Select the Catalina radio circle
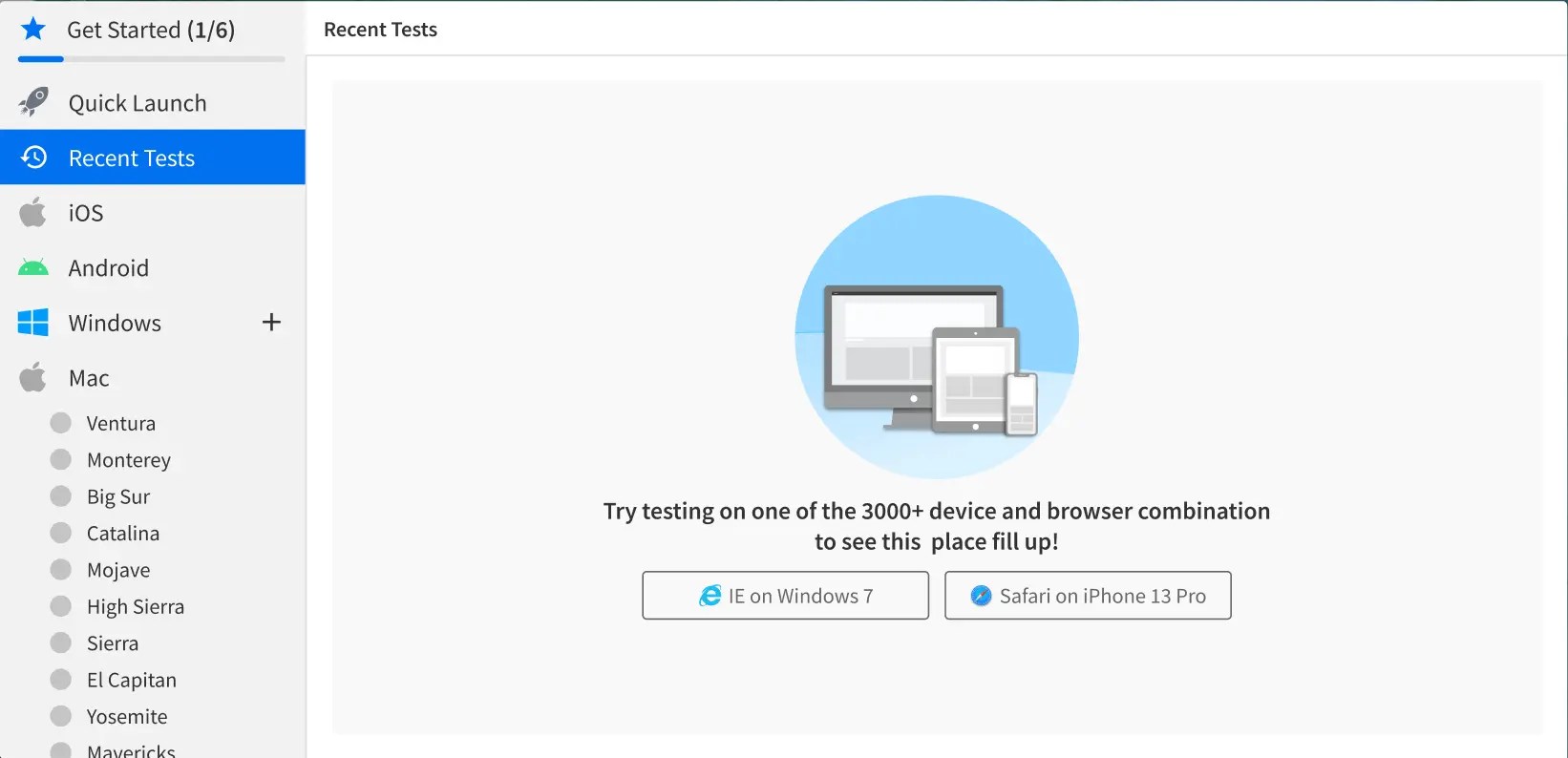The image size is (1568, 758). [x=61, y=533]
